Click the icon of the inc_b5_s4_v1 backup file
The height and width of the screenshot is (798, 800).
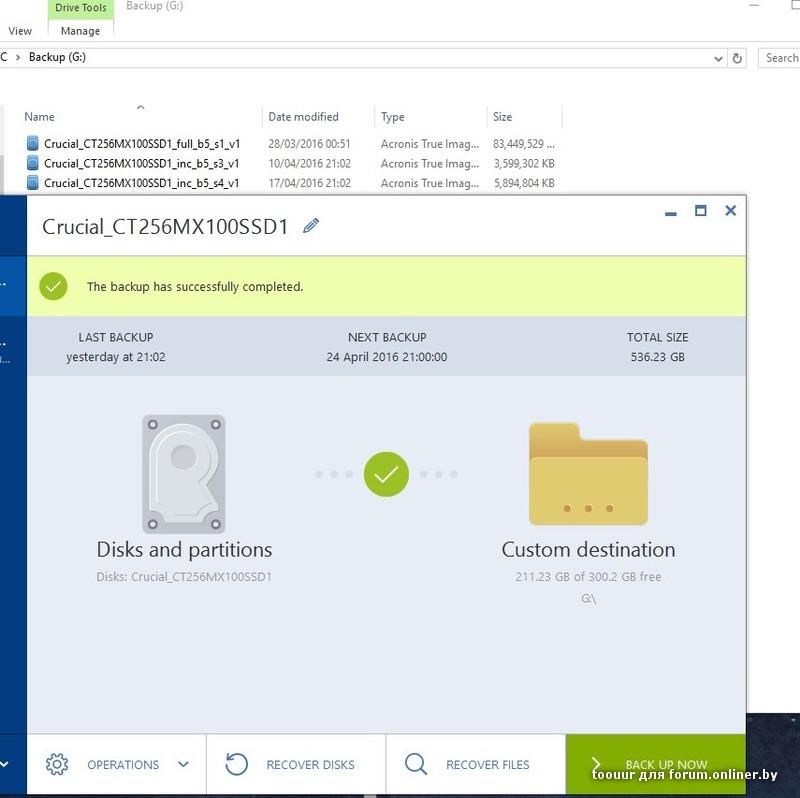point(32,182)
